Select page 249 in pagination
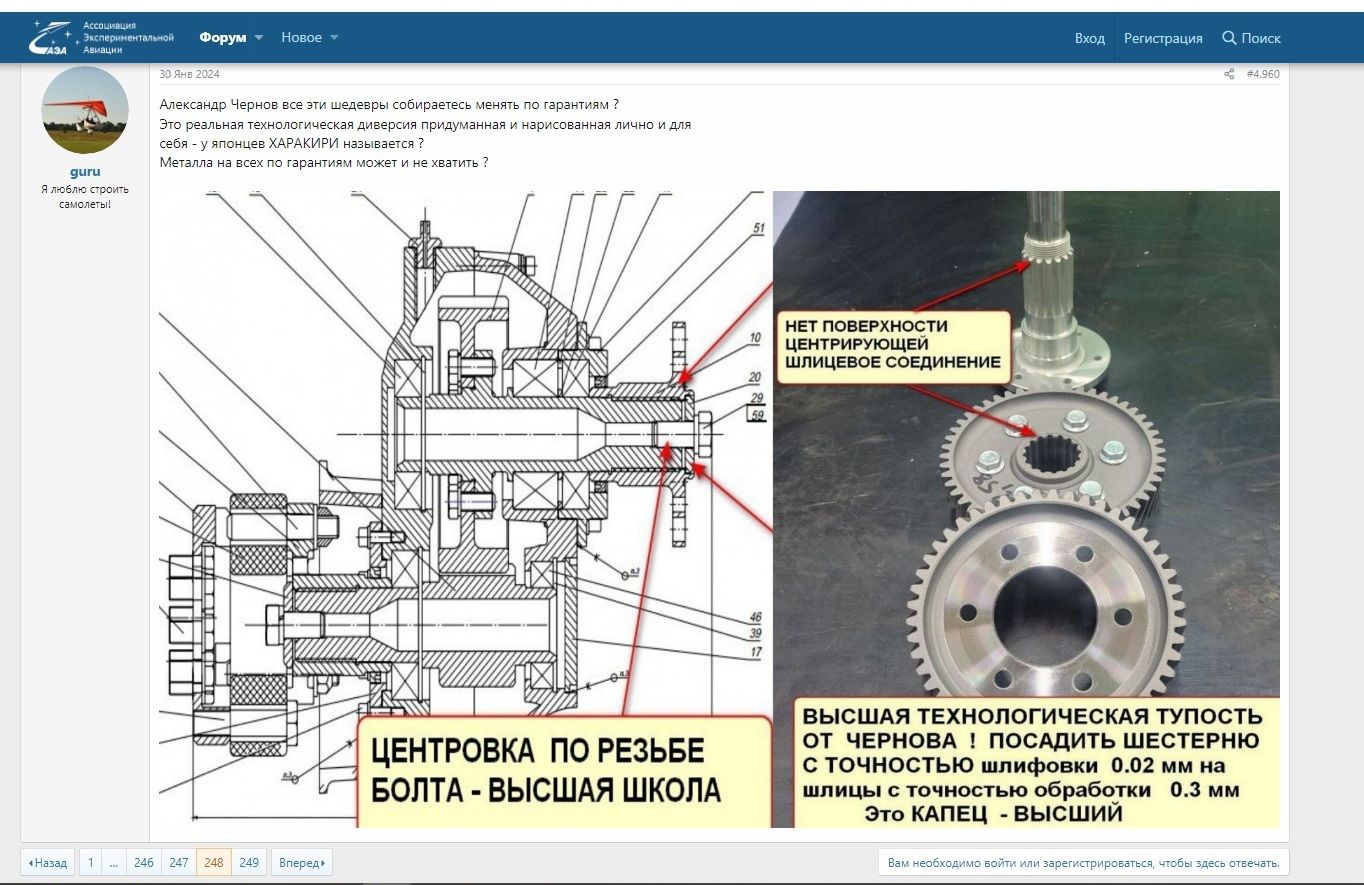 (248, 860)
